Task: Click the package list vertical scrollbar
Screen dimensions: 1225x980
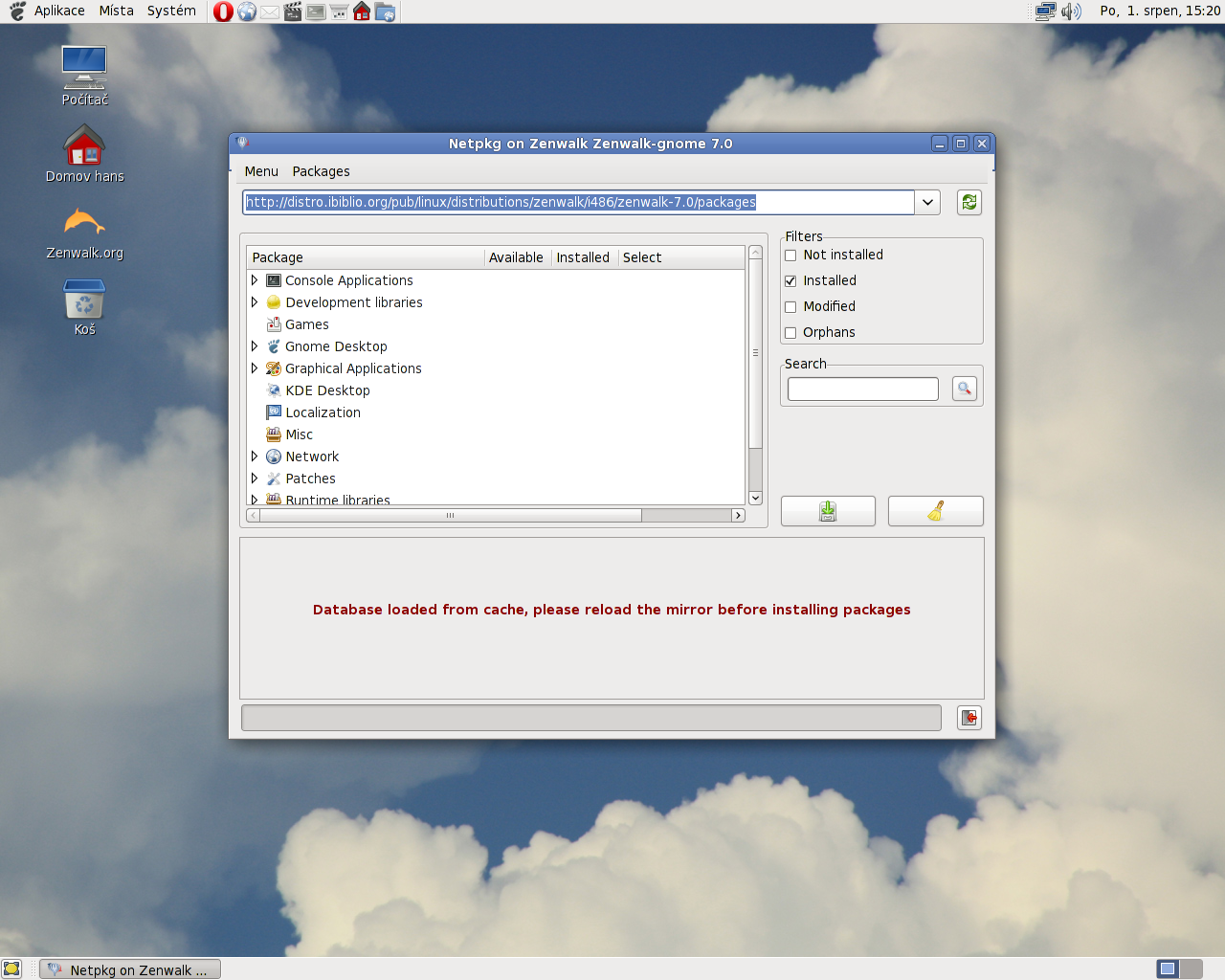Action: pos(756,353)
